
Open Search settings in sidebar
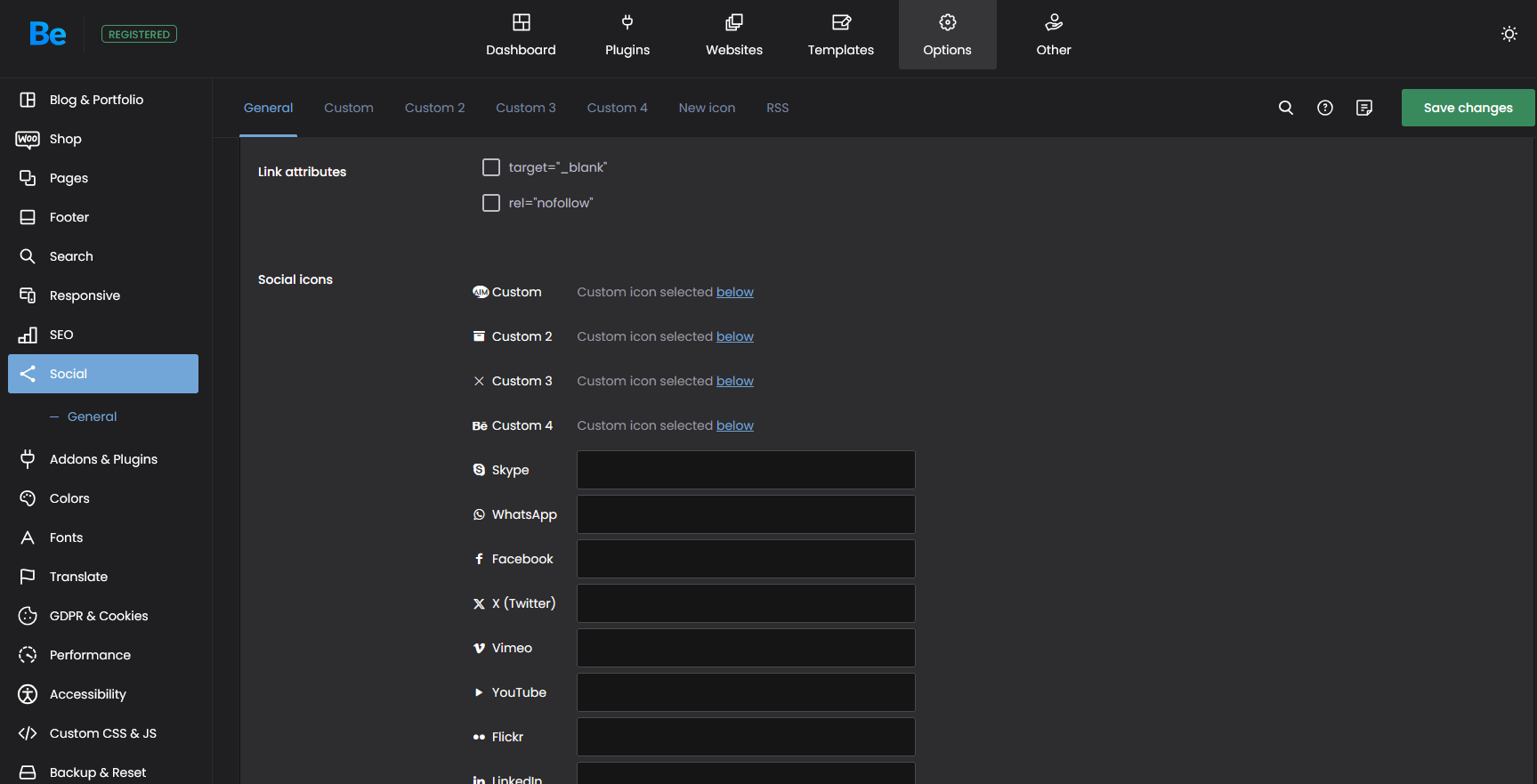click(103, 256)
